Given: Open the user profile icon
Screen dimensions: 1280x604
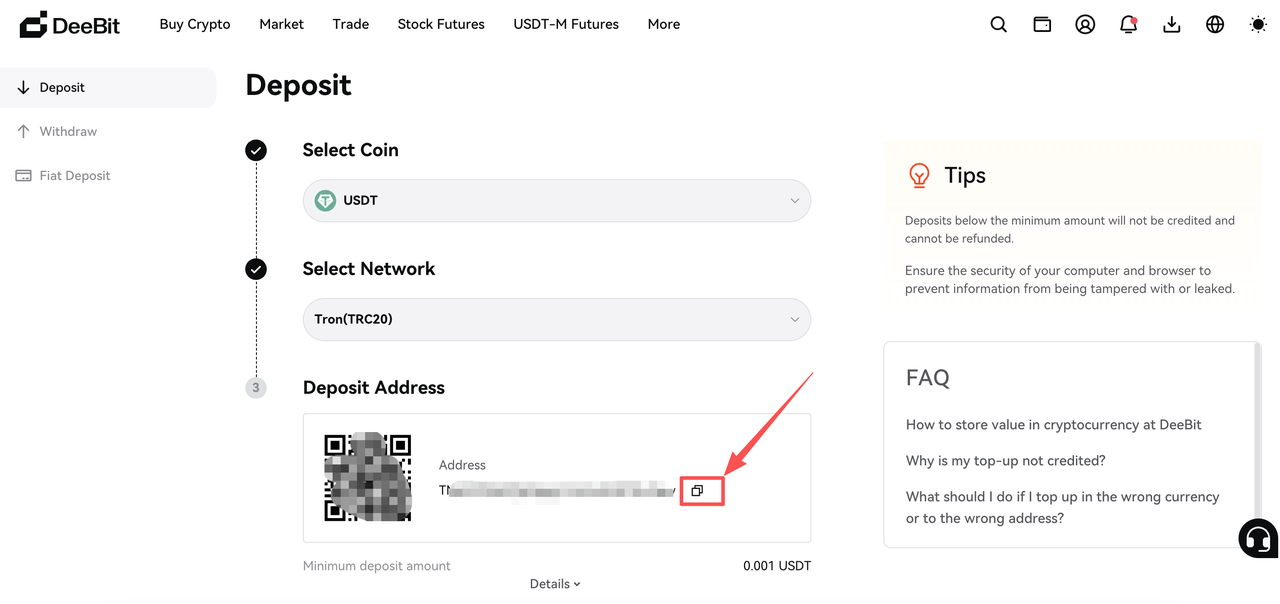Looking at the screenshot, I should (x=1085, y=24).
